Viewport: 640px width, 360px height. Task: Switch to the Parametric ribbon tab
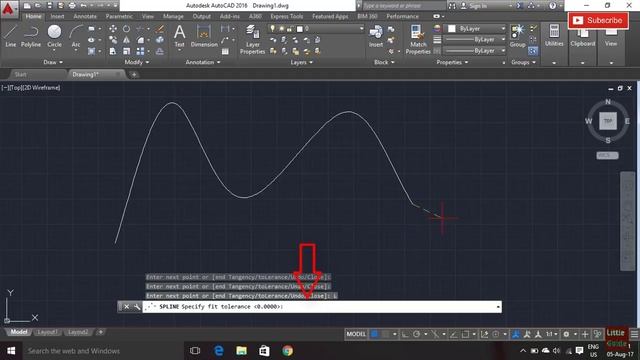click(119, 16)
